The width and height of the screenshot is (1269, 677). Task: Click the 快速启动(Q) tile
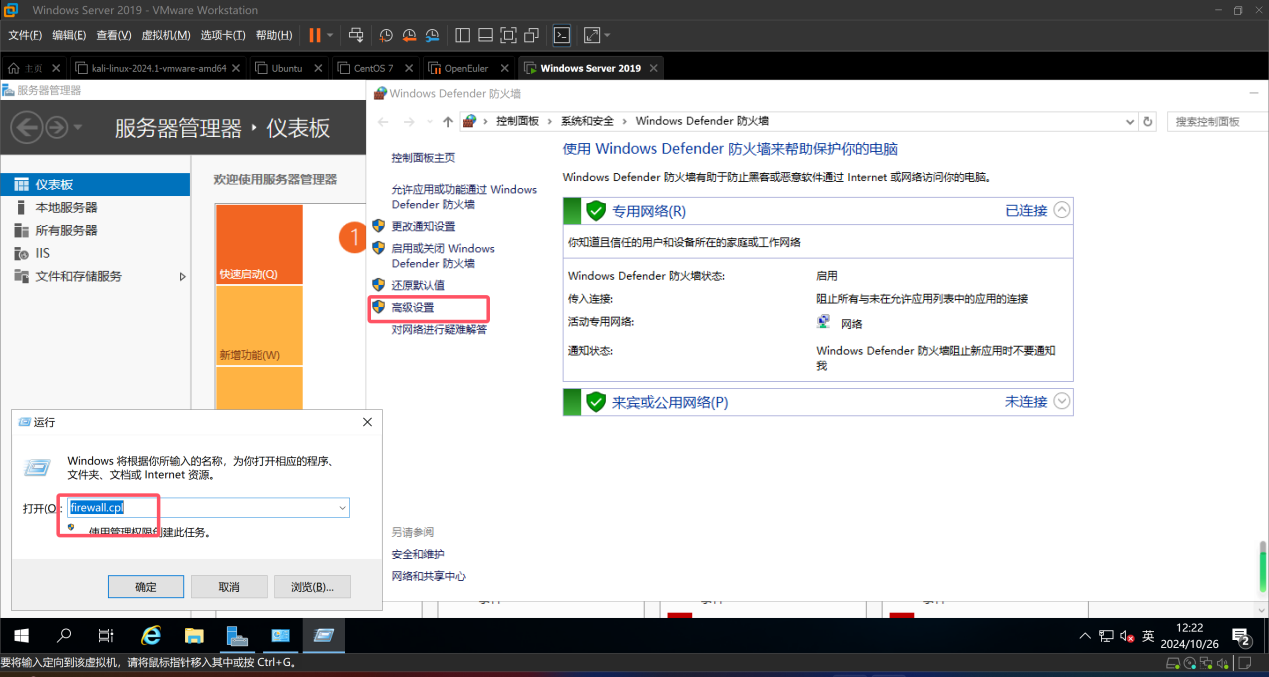pos(259,244)
